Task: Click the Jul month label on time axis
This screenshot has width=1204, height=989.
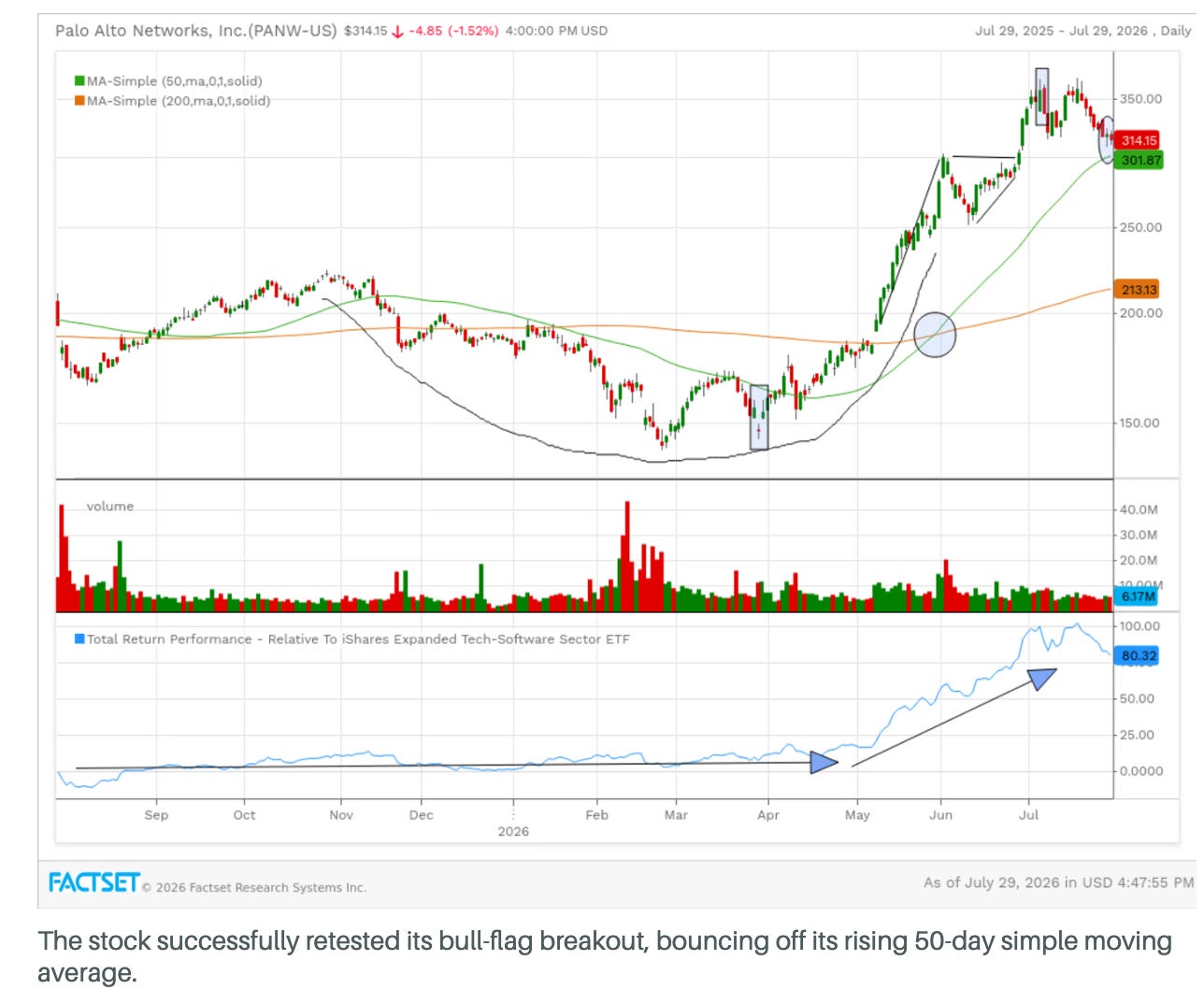Action: (1028, 815)
